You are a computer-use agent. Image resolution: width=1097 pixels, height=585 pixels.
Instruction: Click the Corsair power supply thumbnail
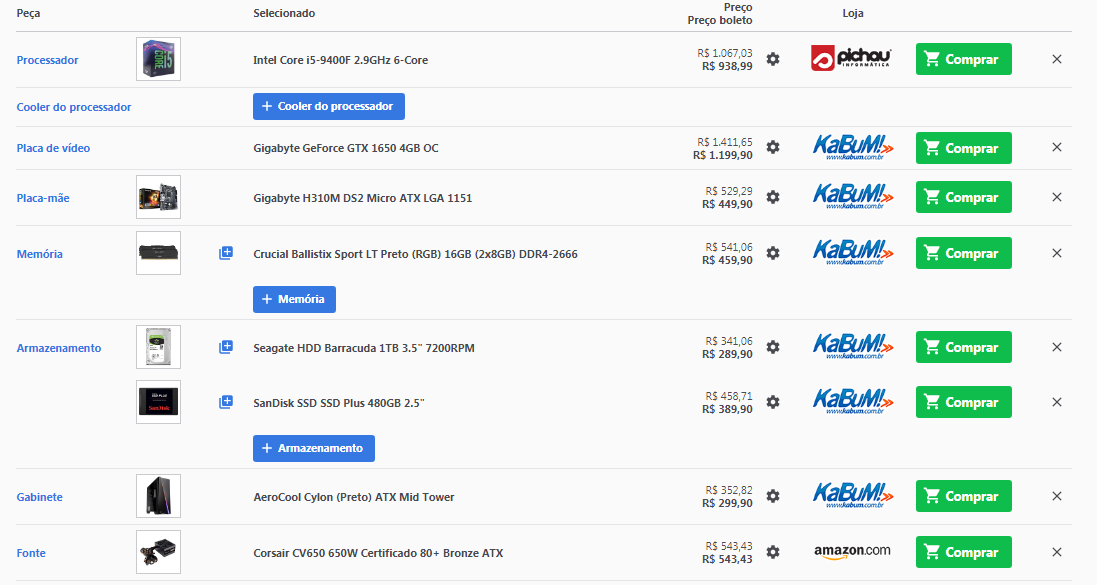pos(158,551)
